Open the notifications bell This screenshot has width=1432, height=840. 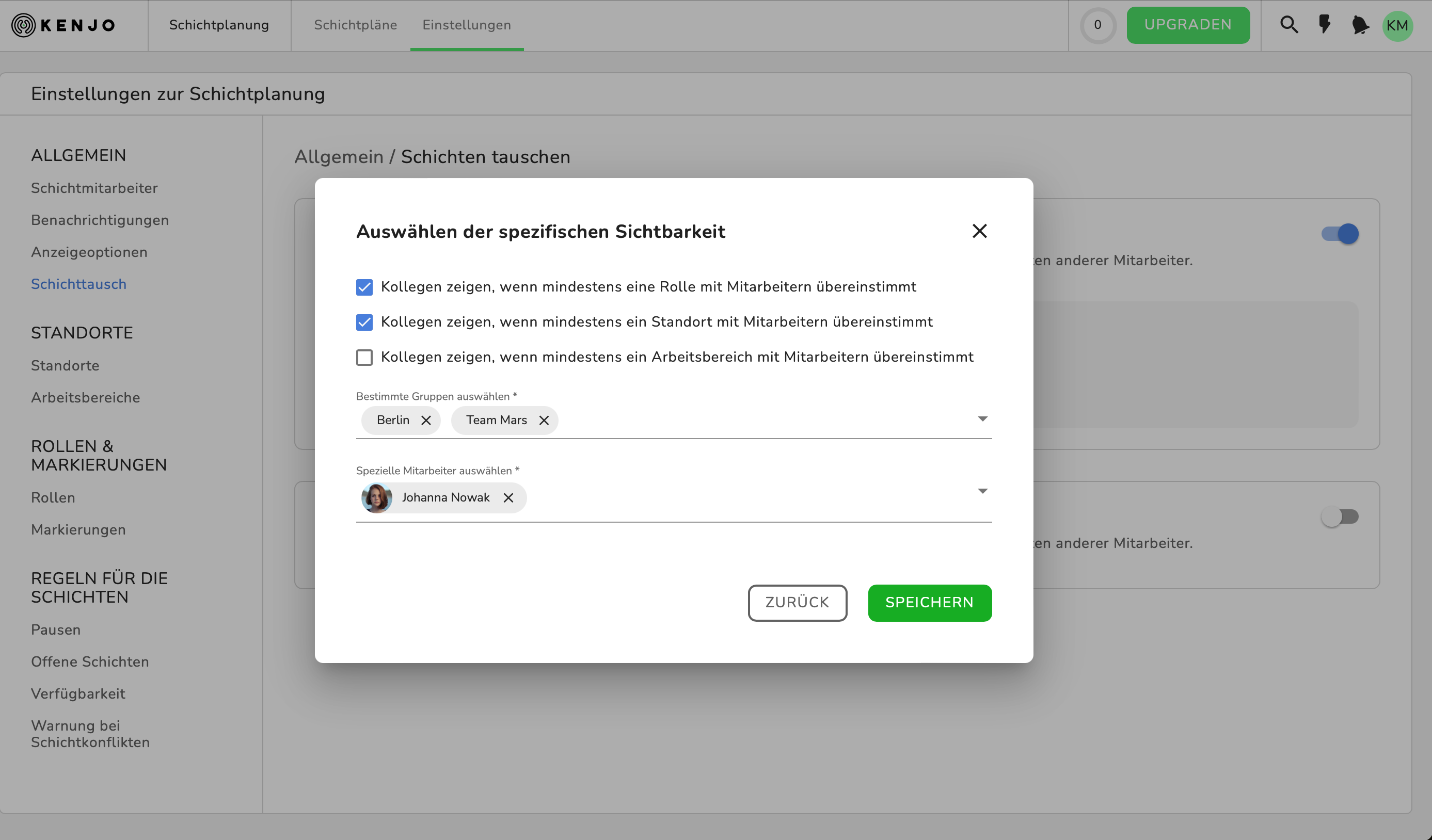[x=1360, y=25]
